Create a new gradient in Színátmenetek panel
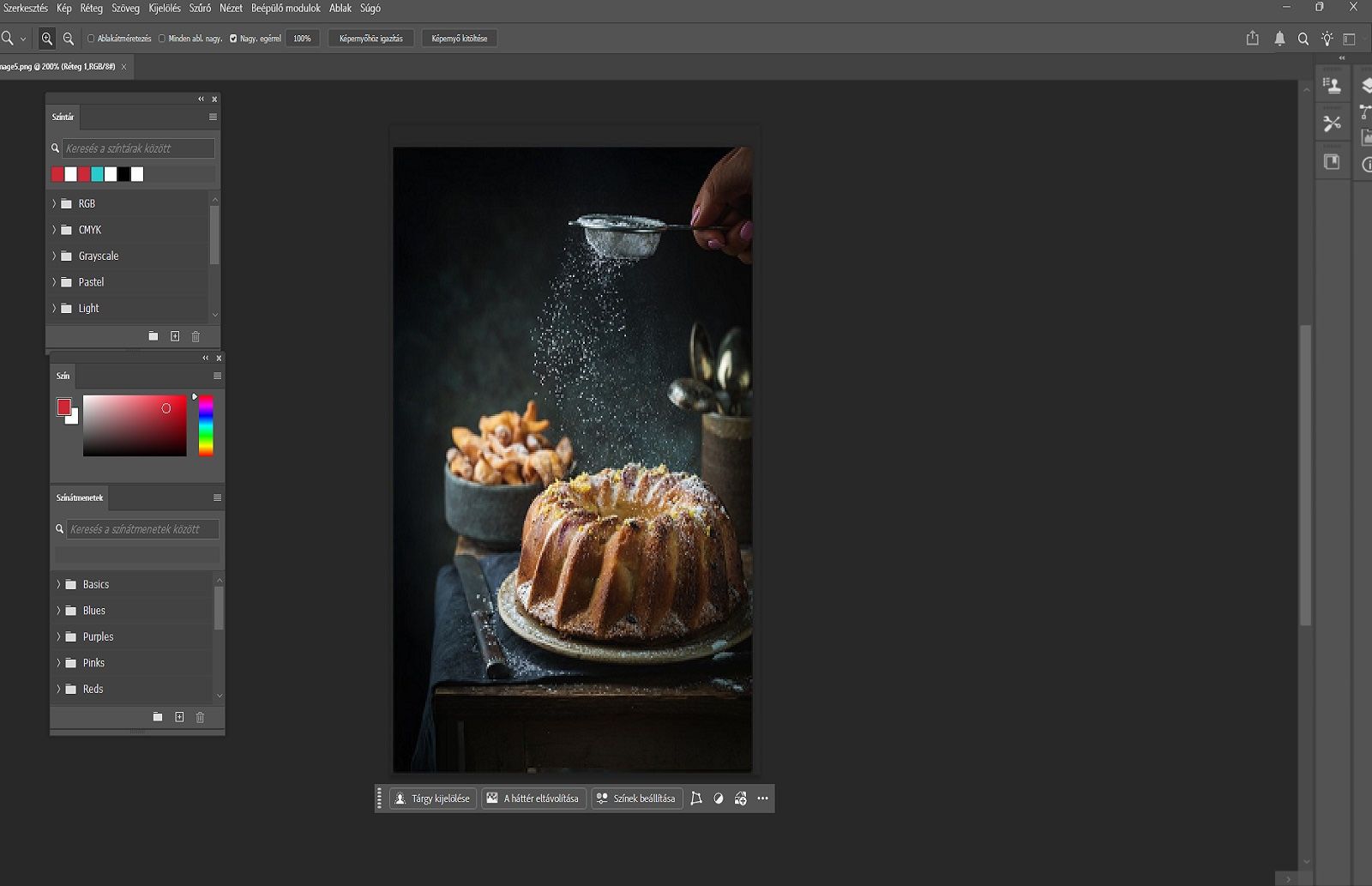 click(179, 717)
